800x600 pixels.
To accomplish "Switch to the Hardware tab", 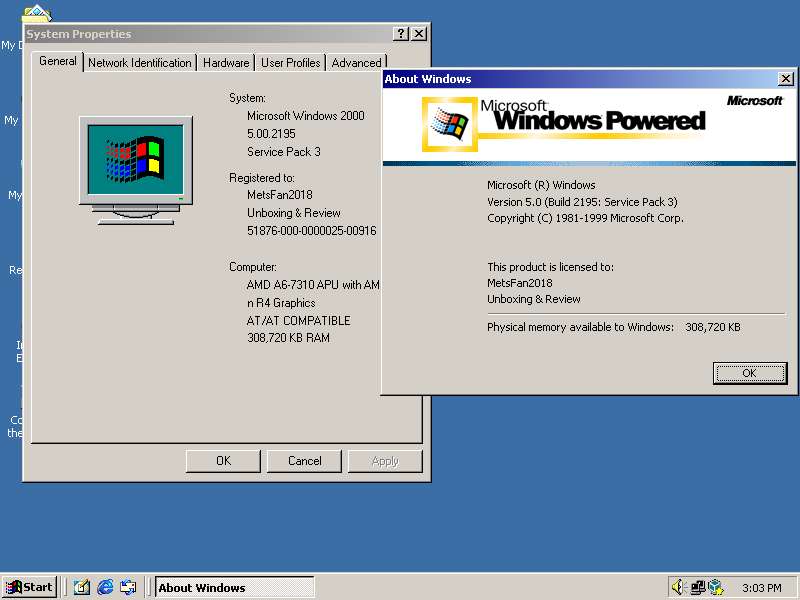I will [226, 63].
